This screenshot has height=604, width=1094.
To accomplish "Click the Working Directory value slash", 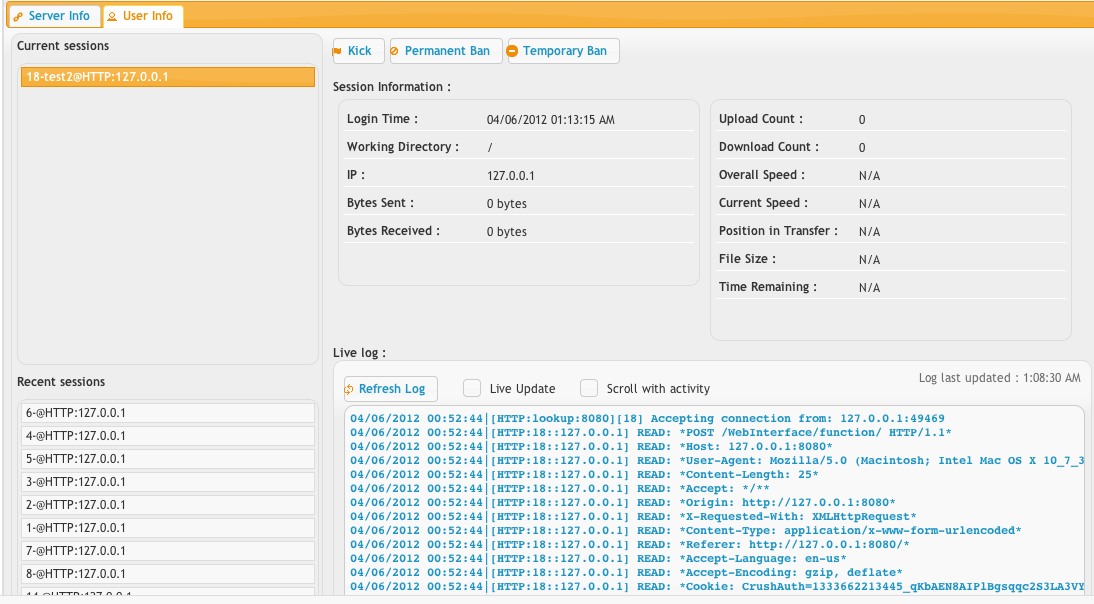I will pos(490,148).
